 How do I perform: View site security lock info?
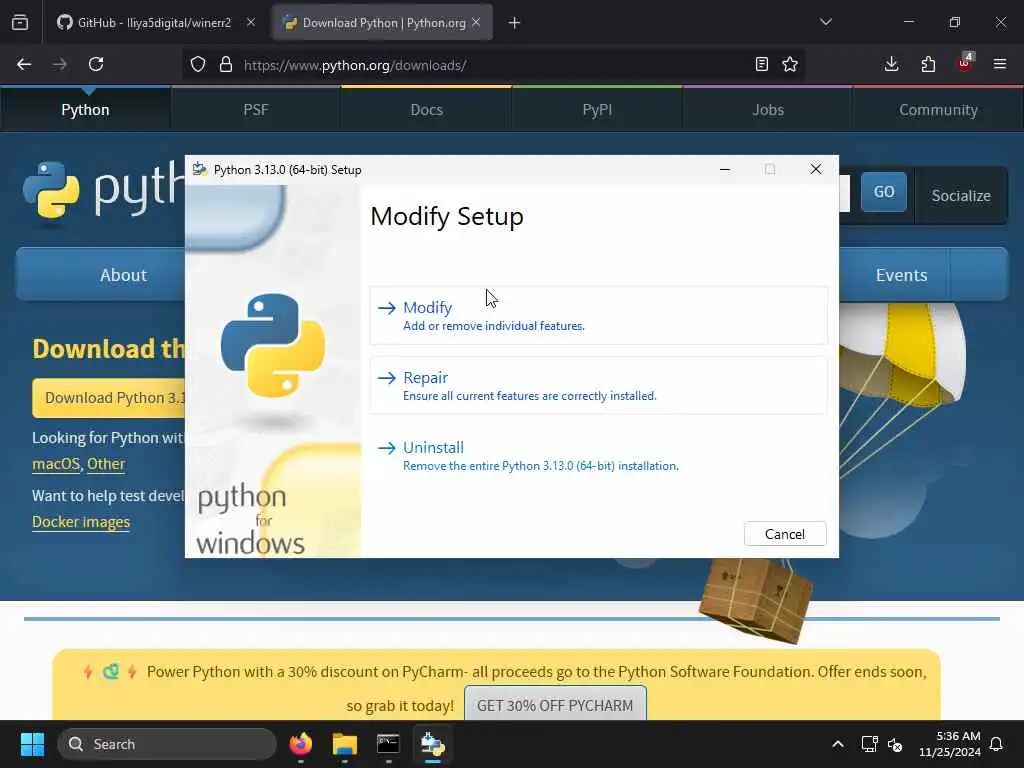(x=225, y=64)
